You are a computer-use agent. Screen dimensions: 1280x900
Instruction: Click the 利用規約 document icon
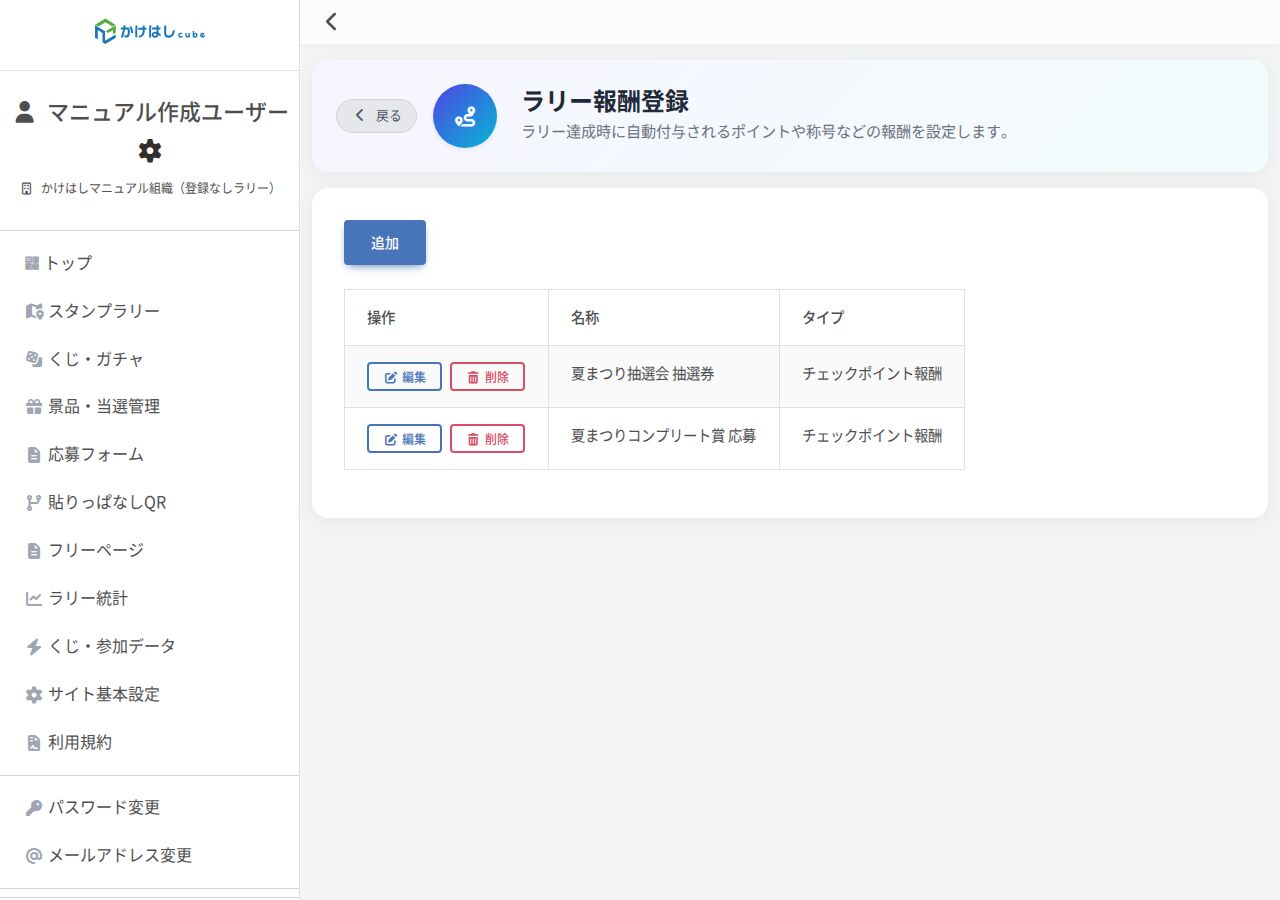34,743
